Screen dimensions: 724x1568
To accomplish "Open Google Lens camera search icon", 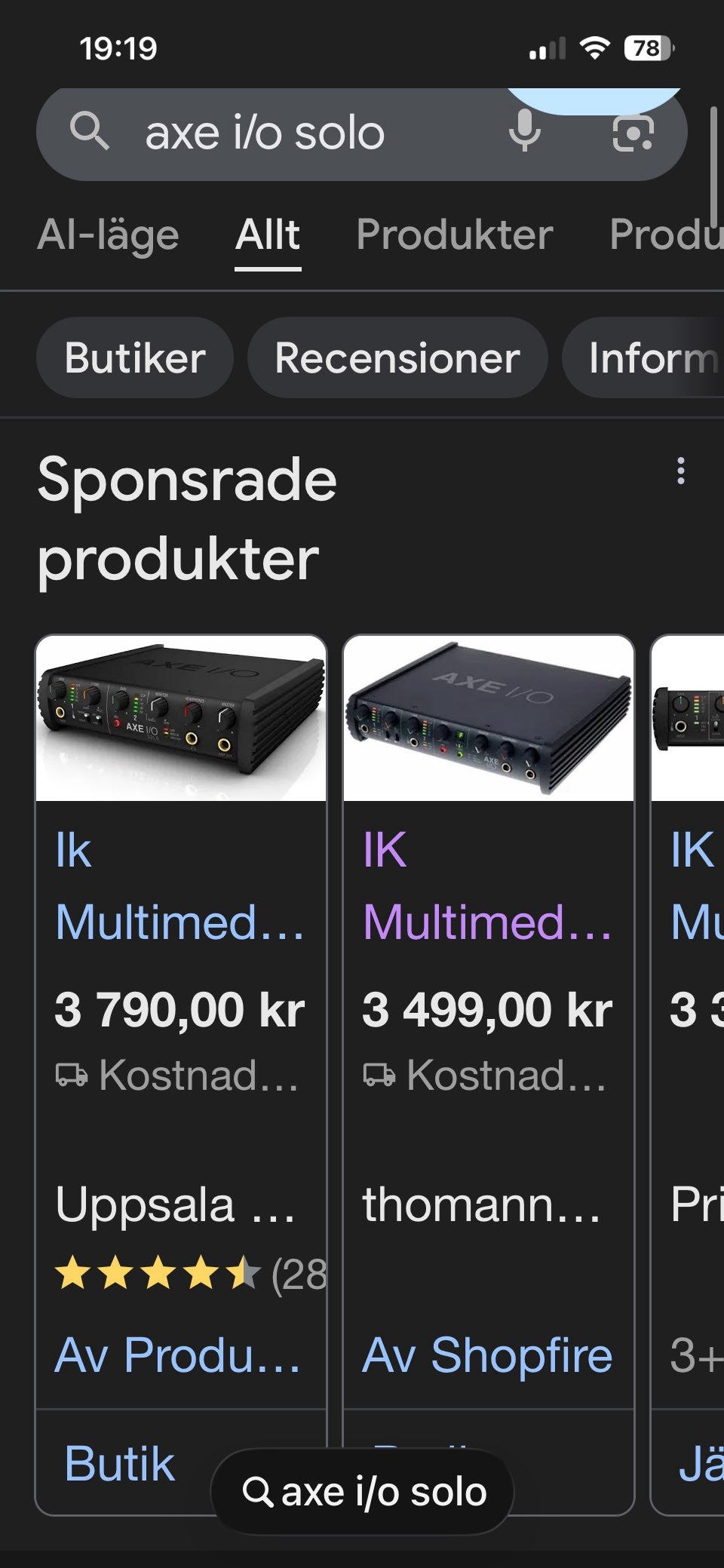I will click(x=632, y=133).
